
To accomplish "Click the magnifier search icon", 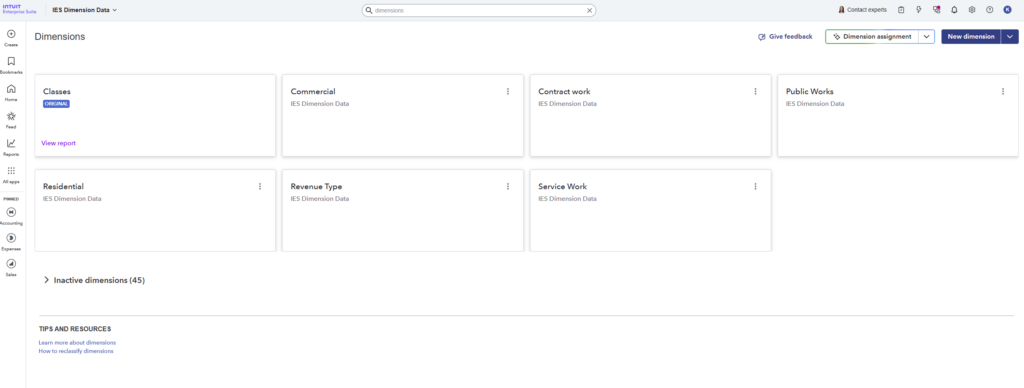I will [x=369, y=10].
